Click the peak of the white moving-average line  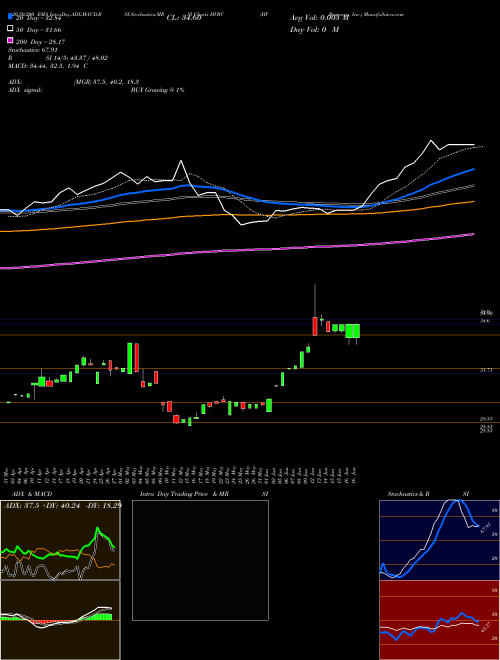431,141
